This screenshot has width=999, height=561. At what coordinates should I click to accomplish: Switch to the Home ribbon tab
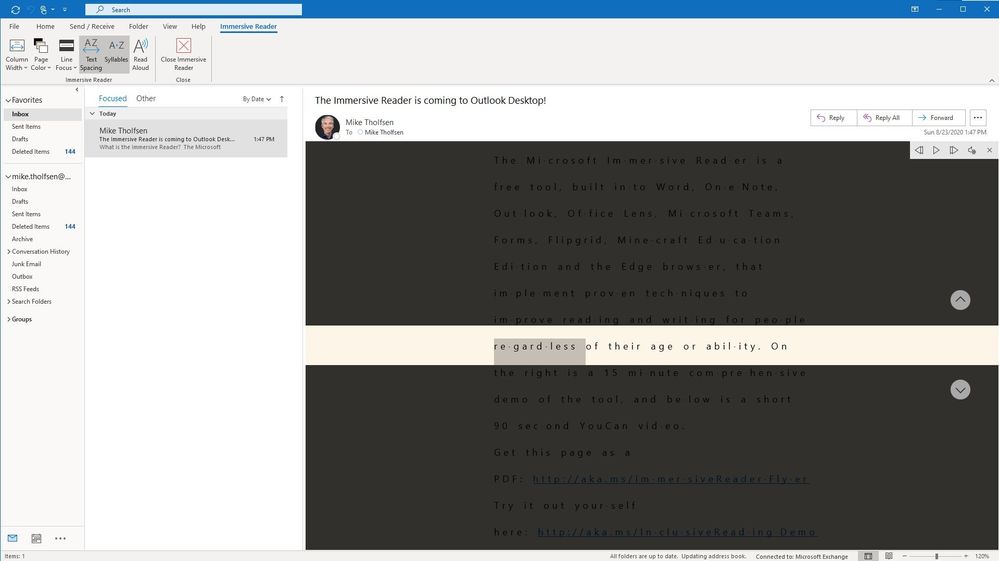click(45, 26)
